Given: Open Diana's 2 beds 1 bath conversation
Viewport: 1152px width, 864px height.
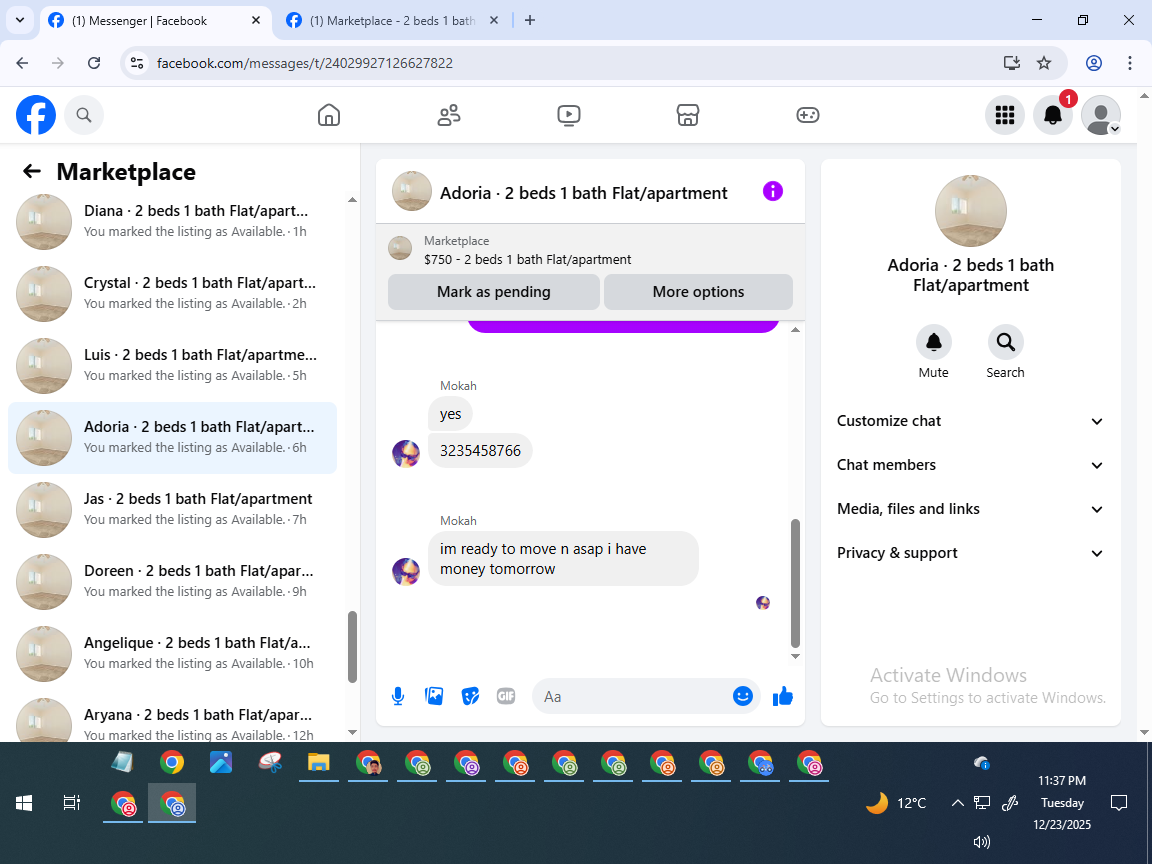Looking at the screenshot, I should (x=173, y=221).
